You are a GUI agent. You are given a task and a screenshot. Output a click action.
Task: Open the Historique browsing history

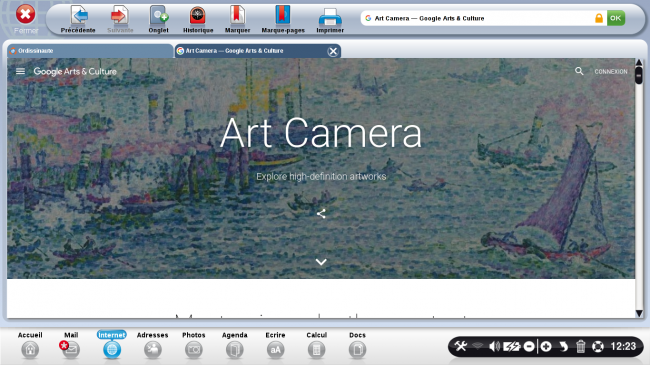(198, 19)
